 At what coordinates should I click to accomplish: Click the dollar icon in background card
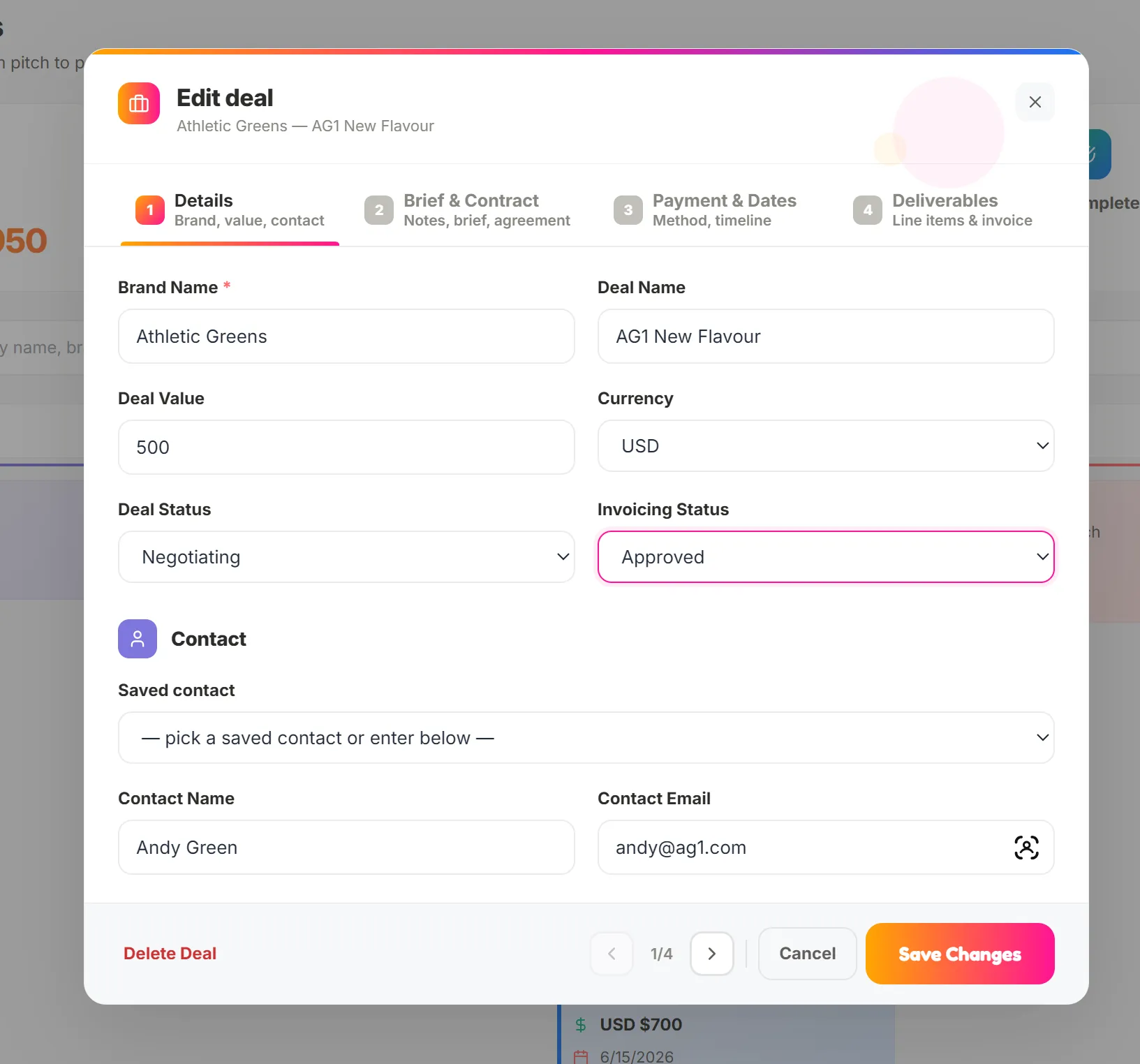tap(581, 1025)
